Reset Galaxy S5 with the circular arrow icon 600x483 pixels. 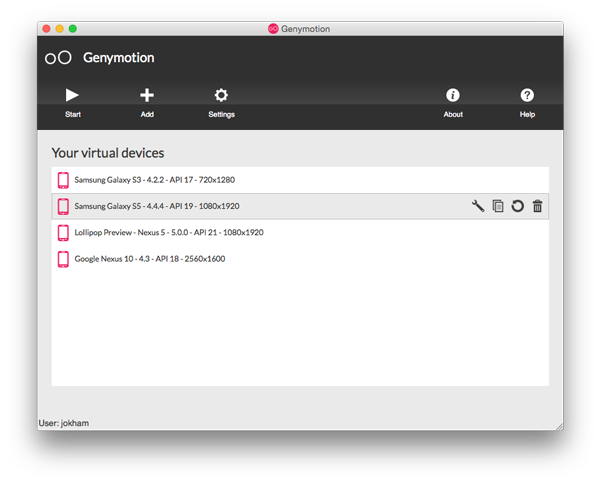517,206
